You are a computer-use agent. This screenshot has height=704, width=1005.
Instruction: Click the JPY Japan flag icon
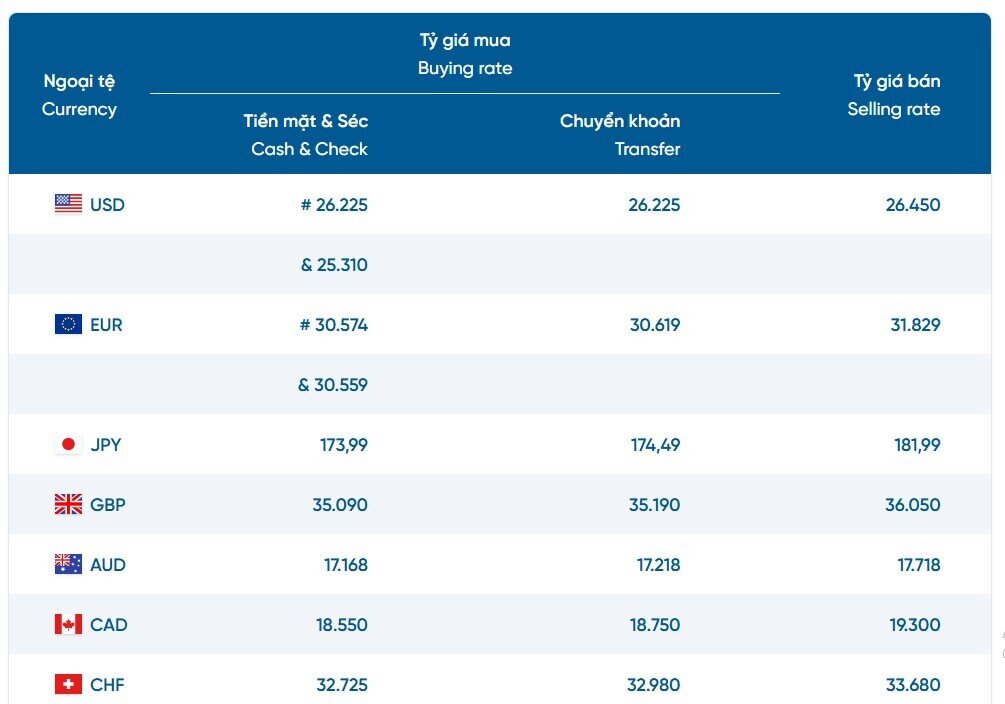tap(69, 444)
